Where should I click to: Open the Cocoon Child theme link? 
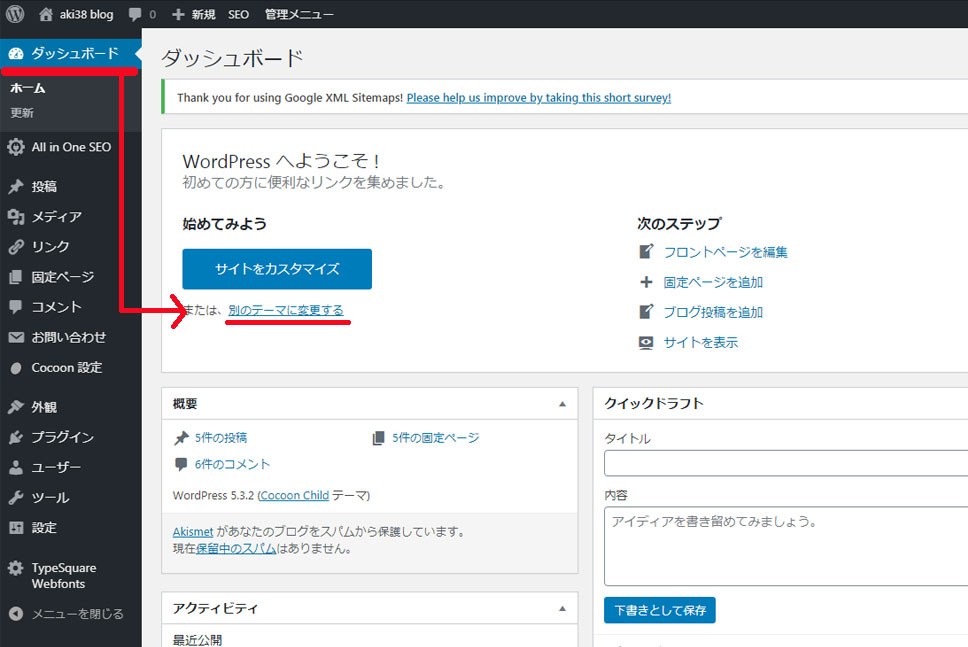pyautogui.click(x=294, y=495)
